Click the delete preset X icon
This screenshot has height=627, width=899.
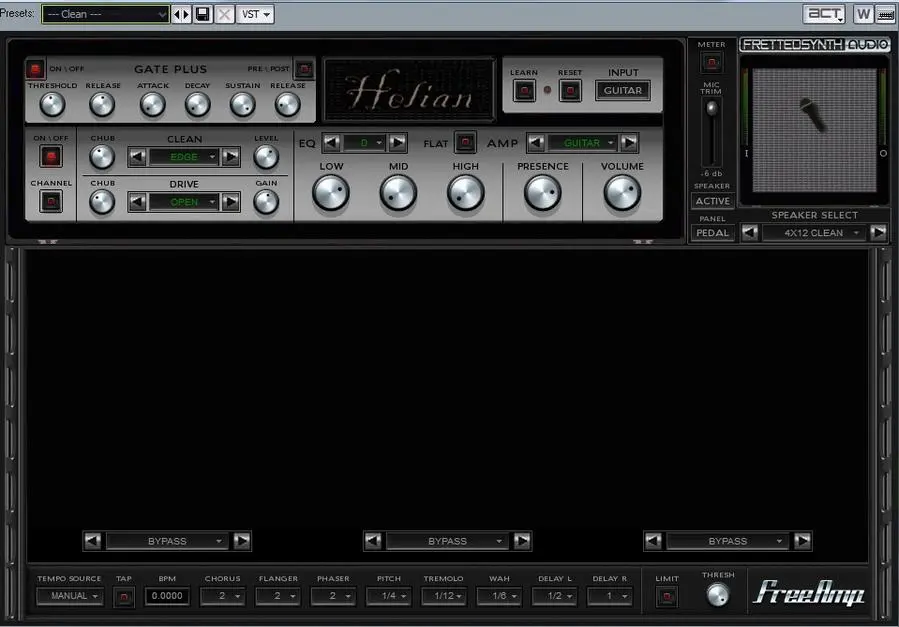[x=225, y=14]
